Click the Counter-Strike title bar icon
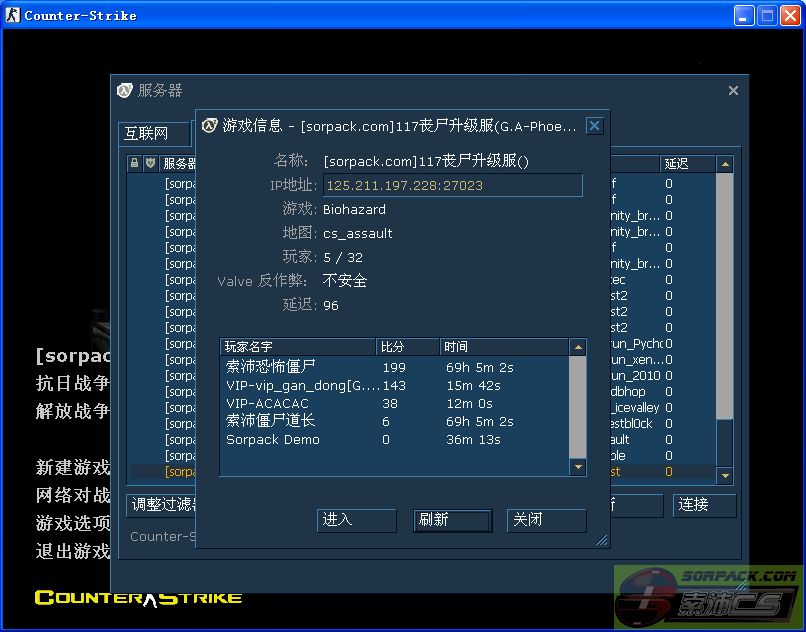Screen dimensions: 806x632 [12, 15]
